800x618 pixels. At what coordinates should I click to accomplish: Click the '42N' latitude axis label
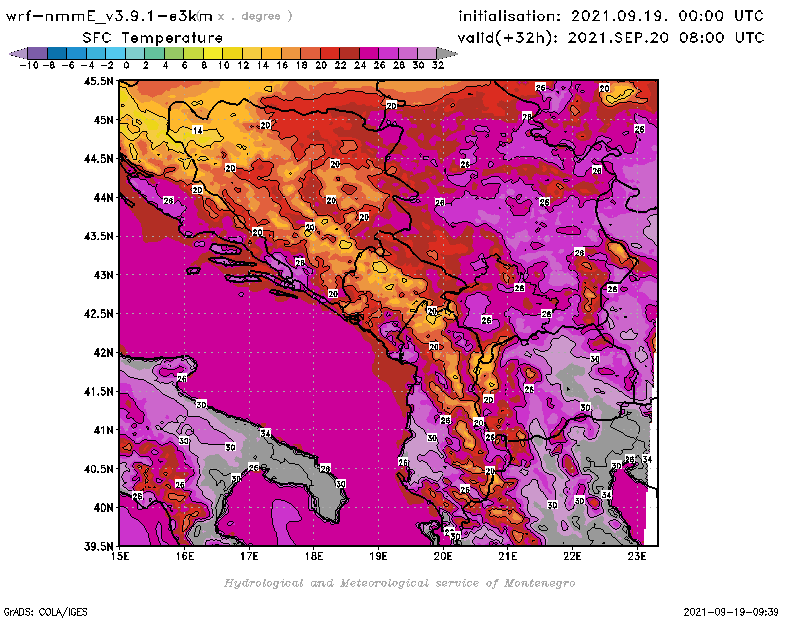[x=104, y=353]
